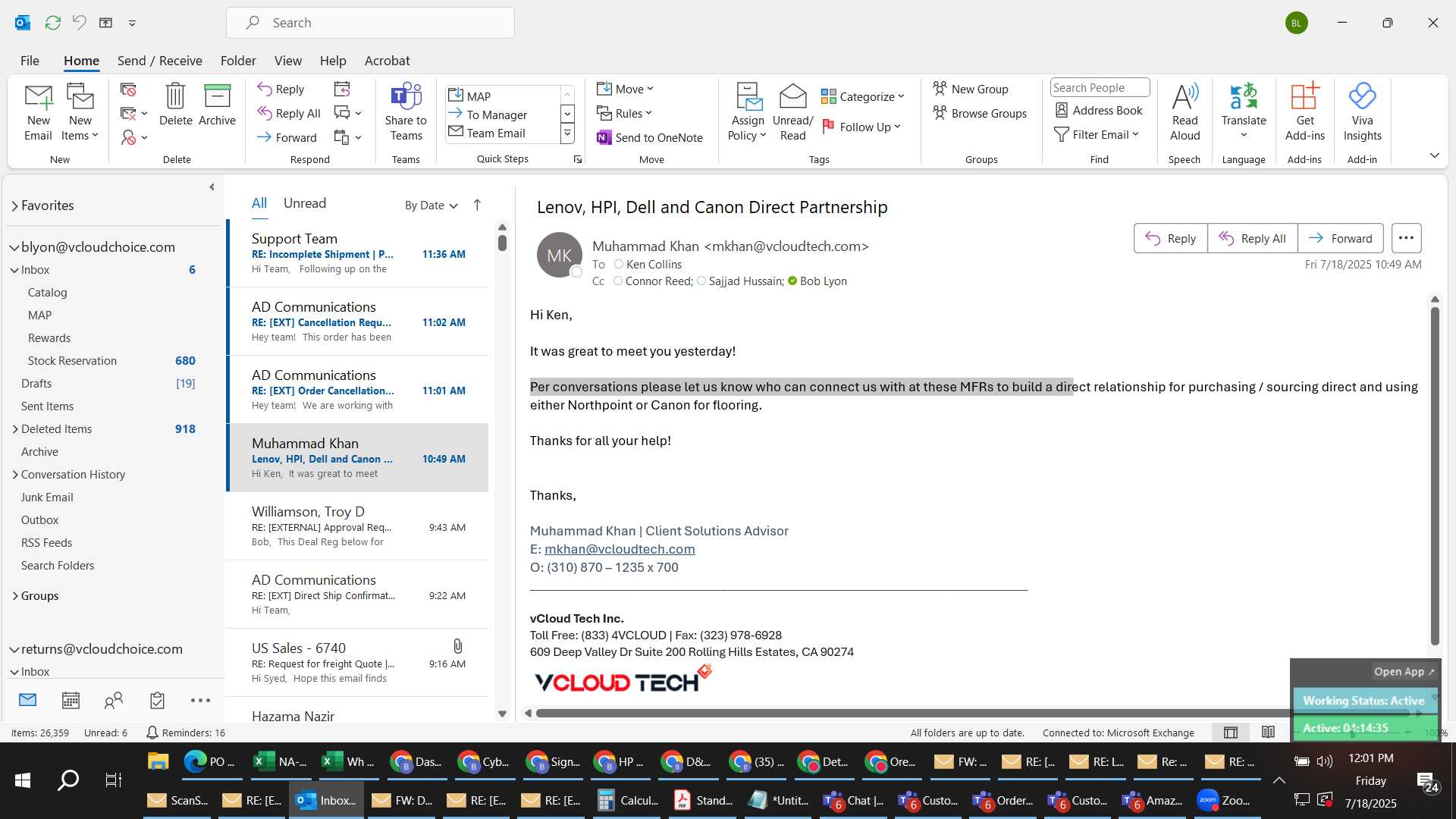Click the reading pane vertical scrollbar
1456x819 pixels.
(x=1434, y=475)
